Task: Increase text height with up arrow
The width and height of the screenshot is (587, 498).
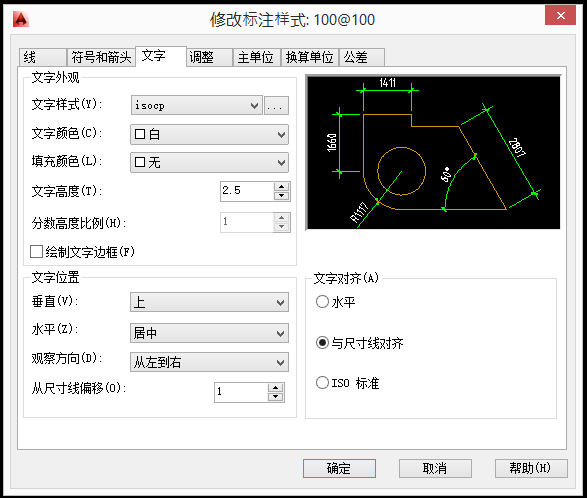Action: (x=282, y=186)
